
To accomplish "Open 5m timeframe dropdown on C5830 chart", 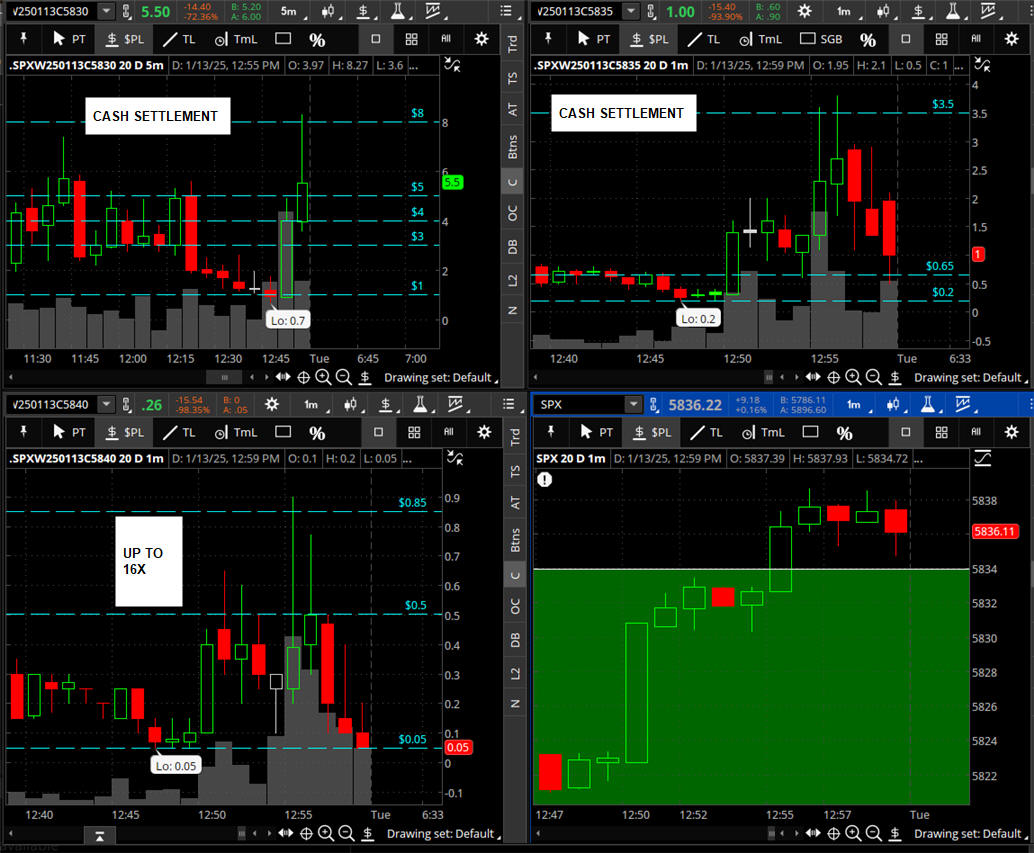I will coord(291,11).
